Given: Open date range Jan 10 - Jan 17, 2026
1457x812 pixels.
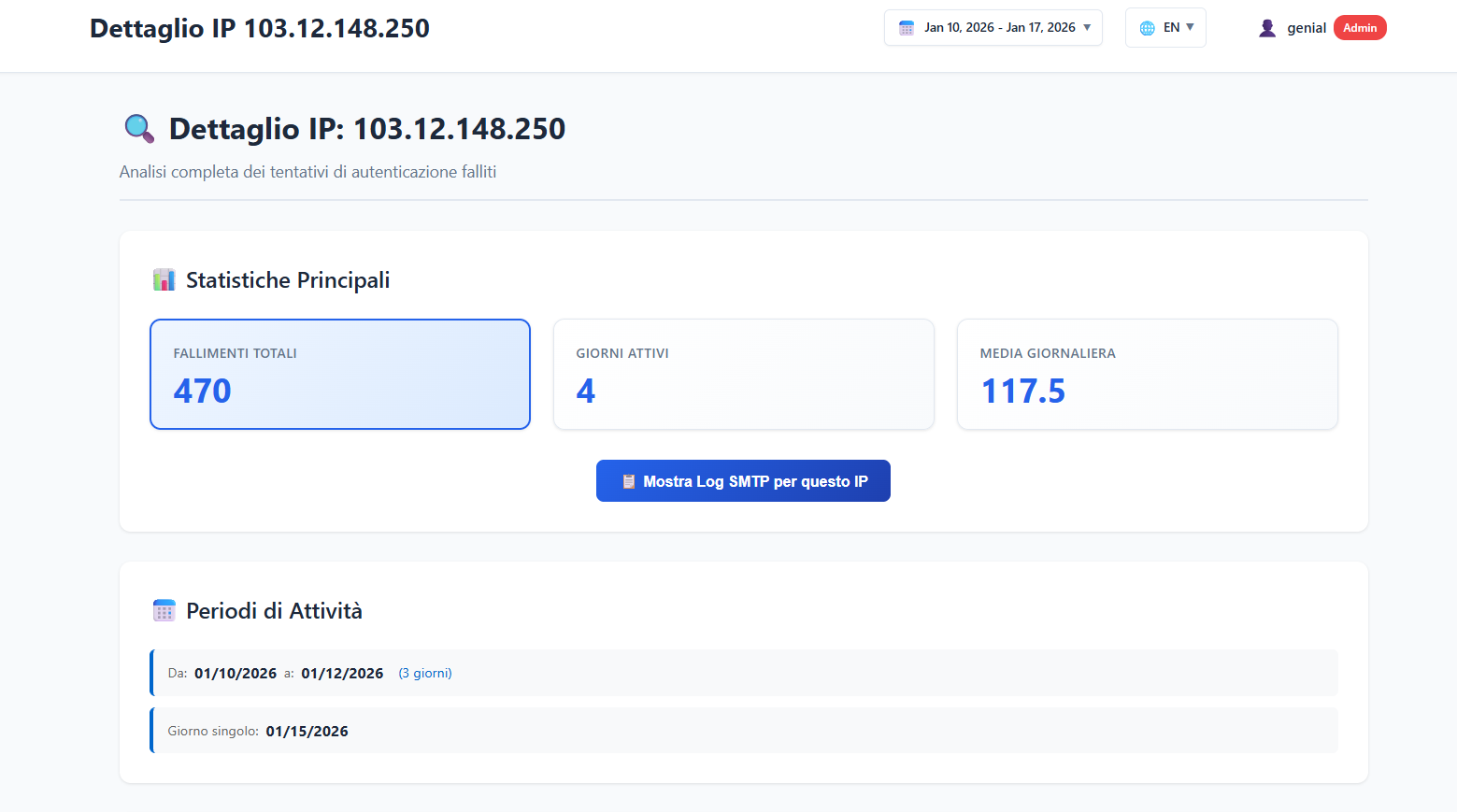Looking at the screenshot, I should click(x=999, y=28).
